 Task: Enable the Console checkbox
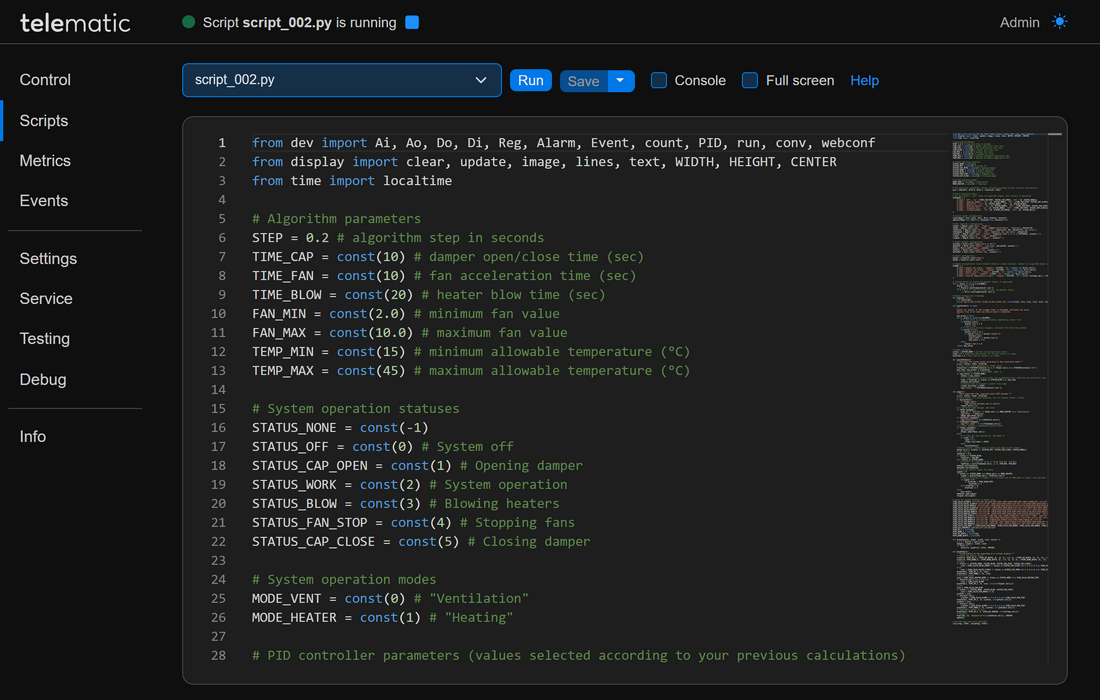[x=659, y=80]
